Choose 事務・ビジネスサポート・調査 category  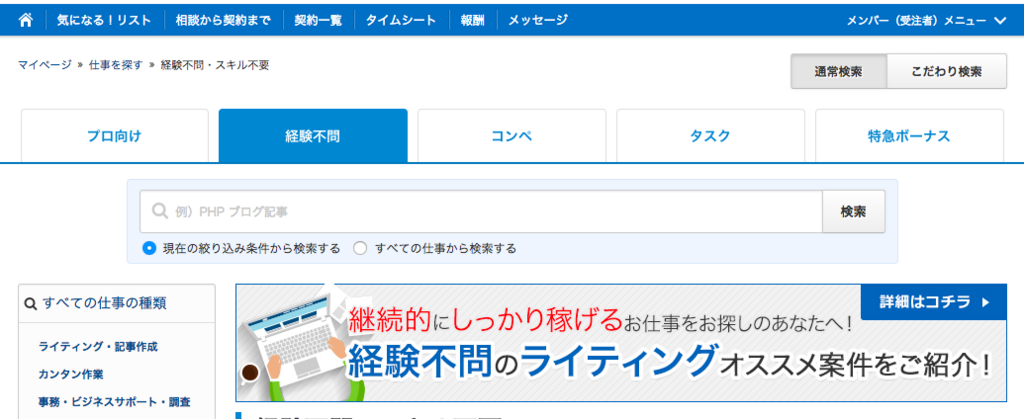point(114,401)
